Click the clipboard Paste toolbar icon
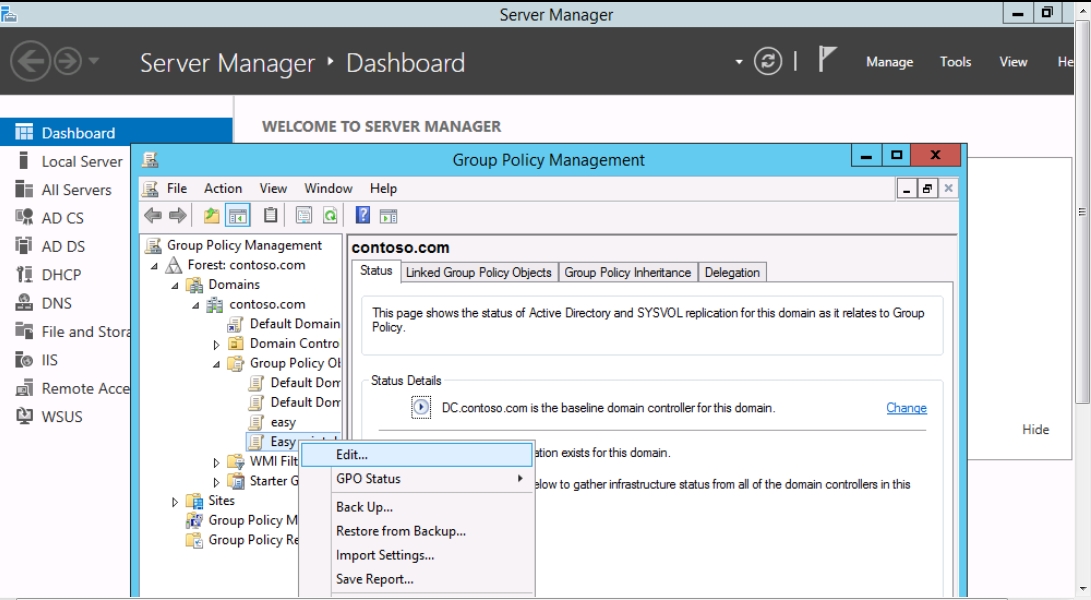The image size is (1091, 600). coord(270,215)
